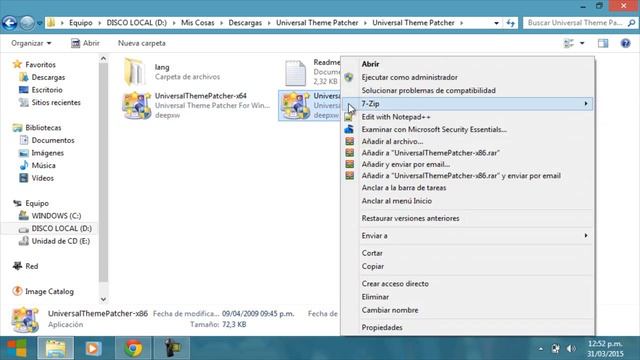
Task: Choose Ejecutar como administrador
Action: [x=409, y=77]
